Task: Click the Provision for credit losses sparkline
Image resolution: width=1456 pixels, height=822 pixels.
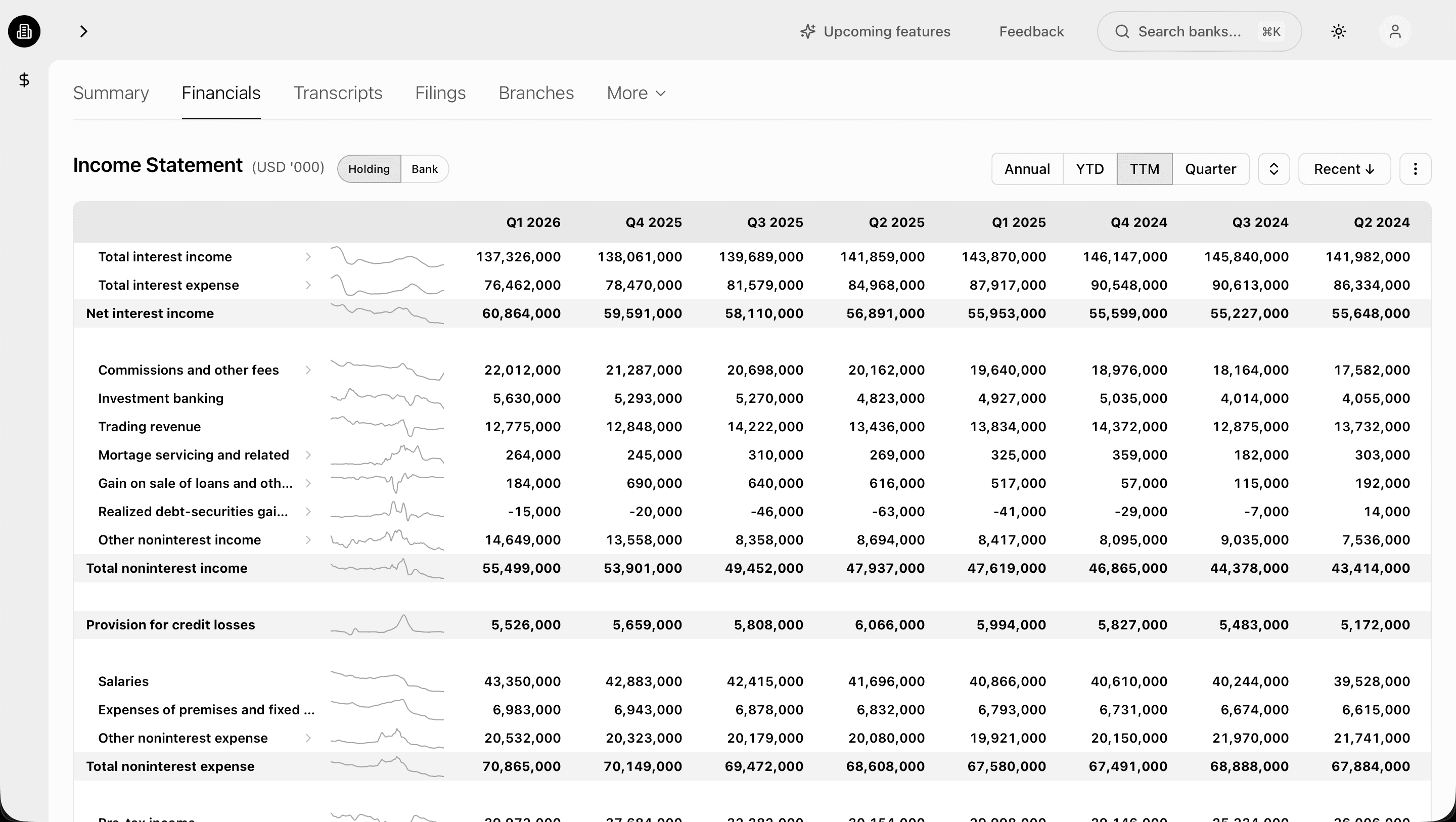Action: (387, 625)
